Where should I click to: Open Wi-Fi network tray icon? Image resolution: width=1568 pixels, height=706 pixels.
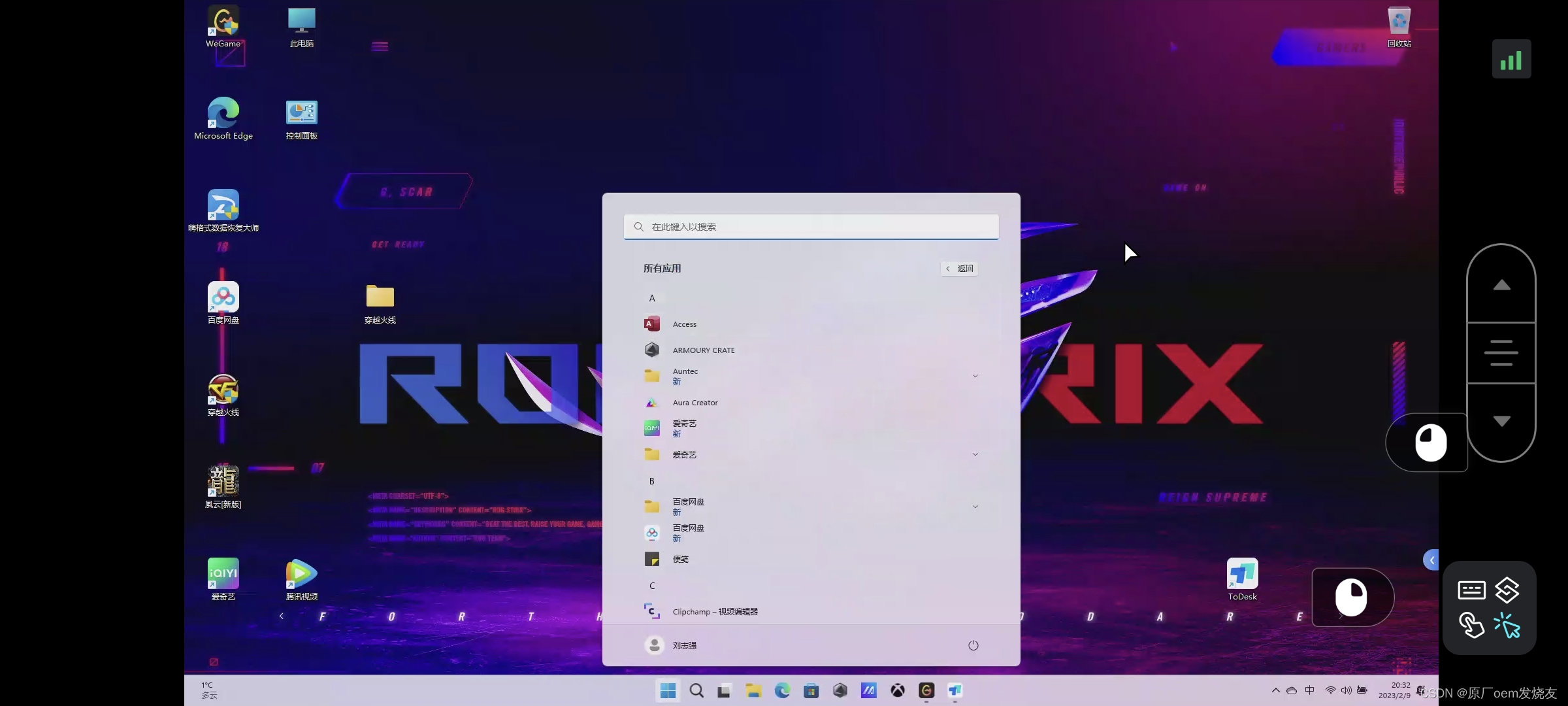[x=1330, y=690]
